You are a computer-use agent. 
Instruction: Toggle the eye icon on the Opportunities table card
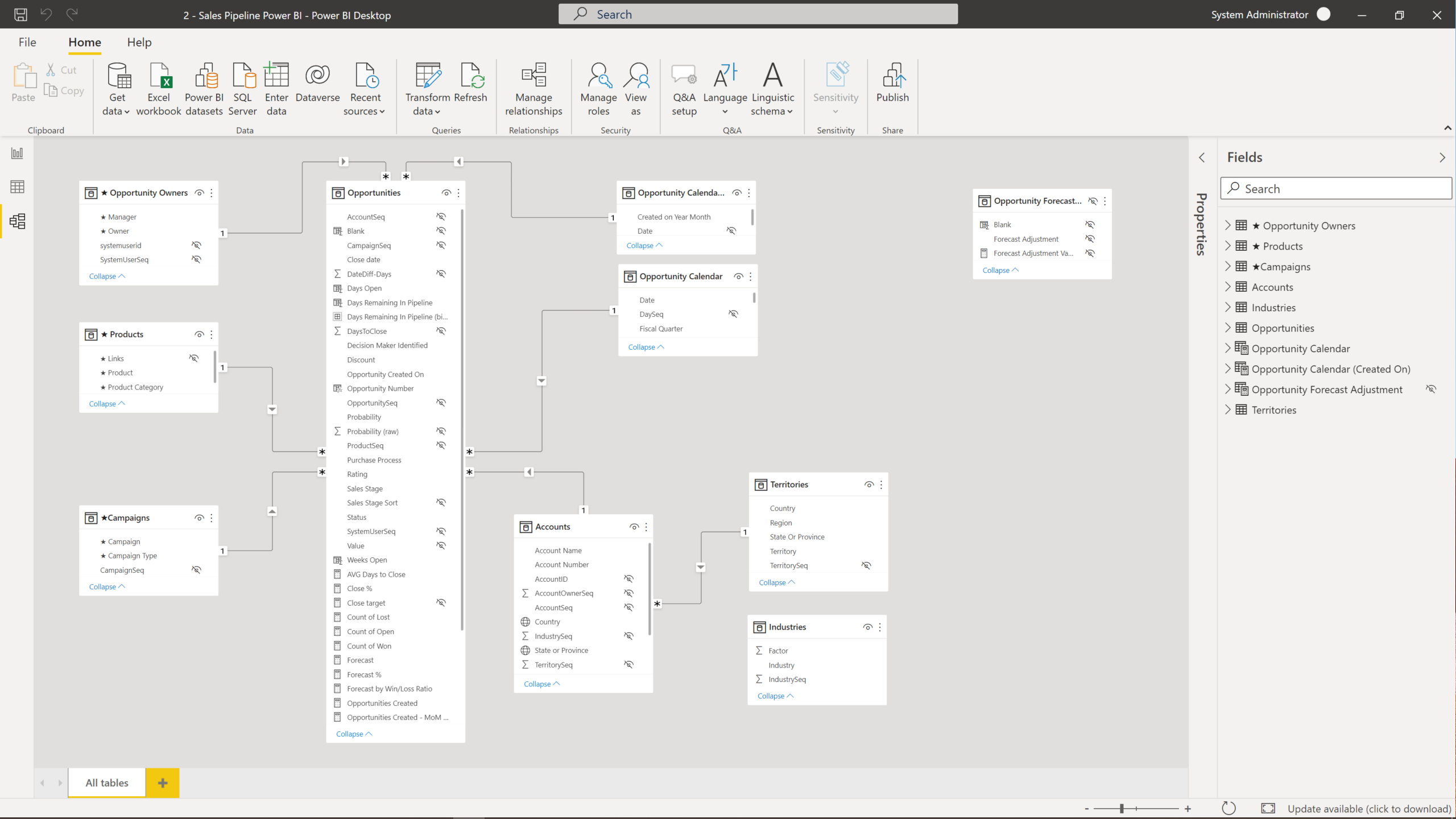[x=446, y=192]
